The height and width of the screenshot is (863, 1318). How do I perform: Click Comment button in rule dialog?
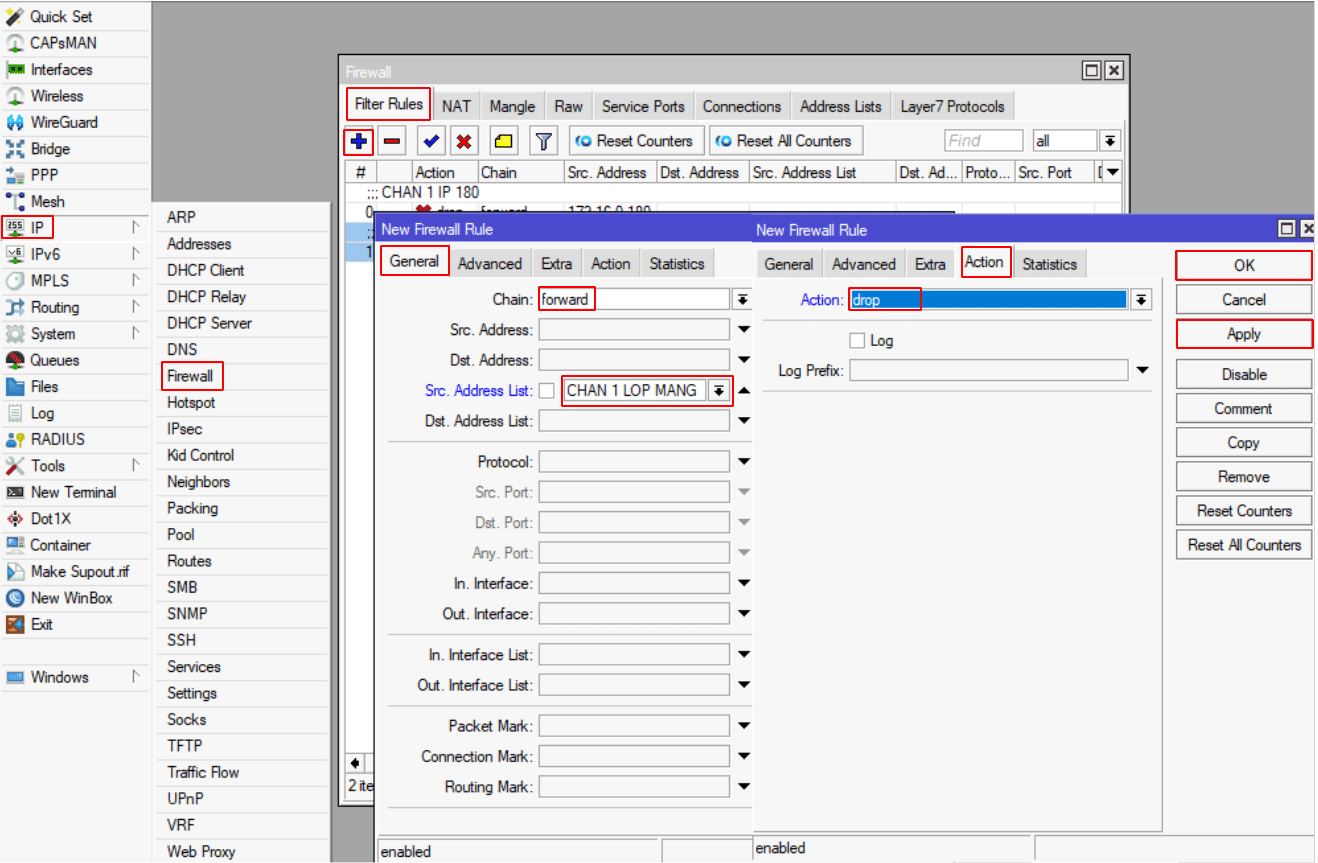point(1243,408)
